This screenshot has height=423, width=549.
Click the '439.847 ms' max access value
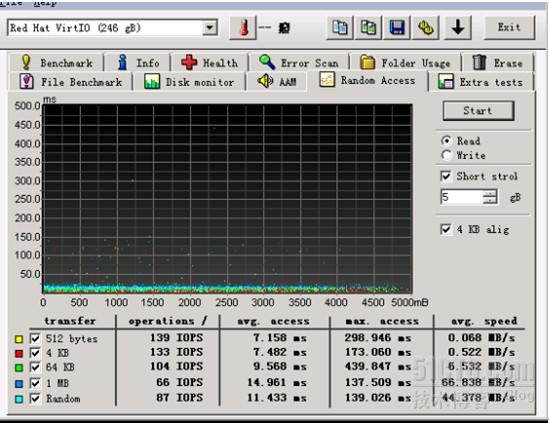[x=378, y=366]
